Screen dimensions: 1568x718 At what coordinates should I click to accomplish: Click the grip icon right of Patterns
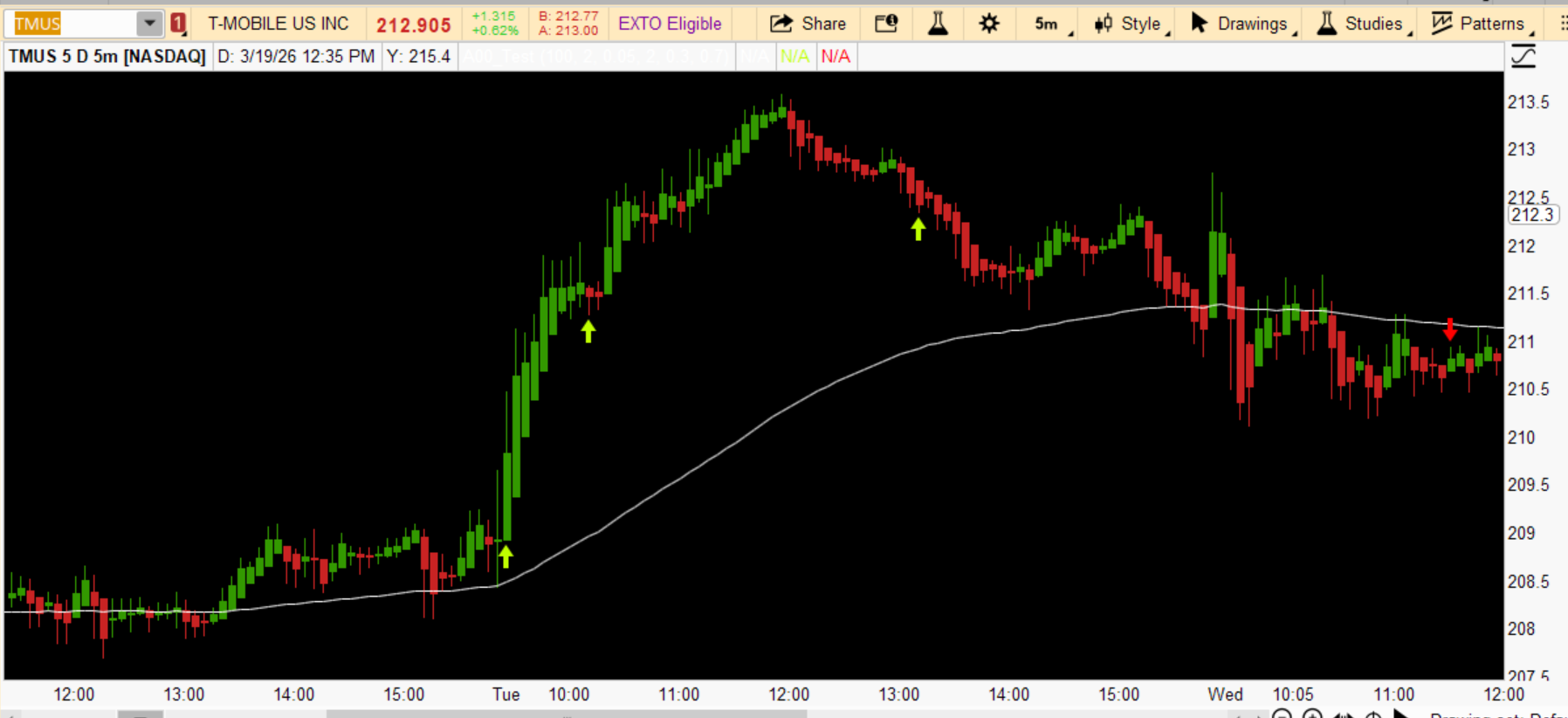[1562, 24]
